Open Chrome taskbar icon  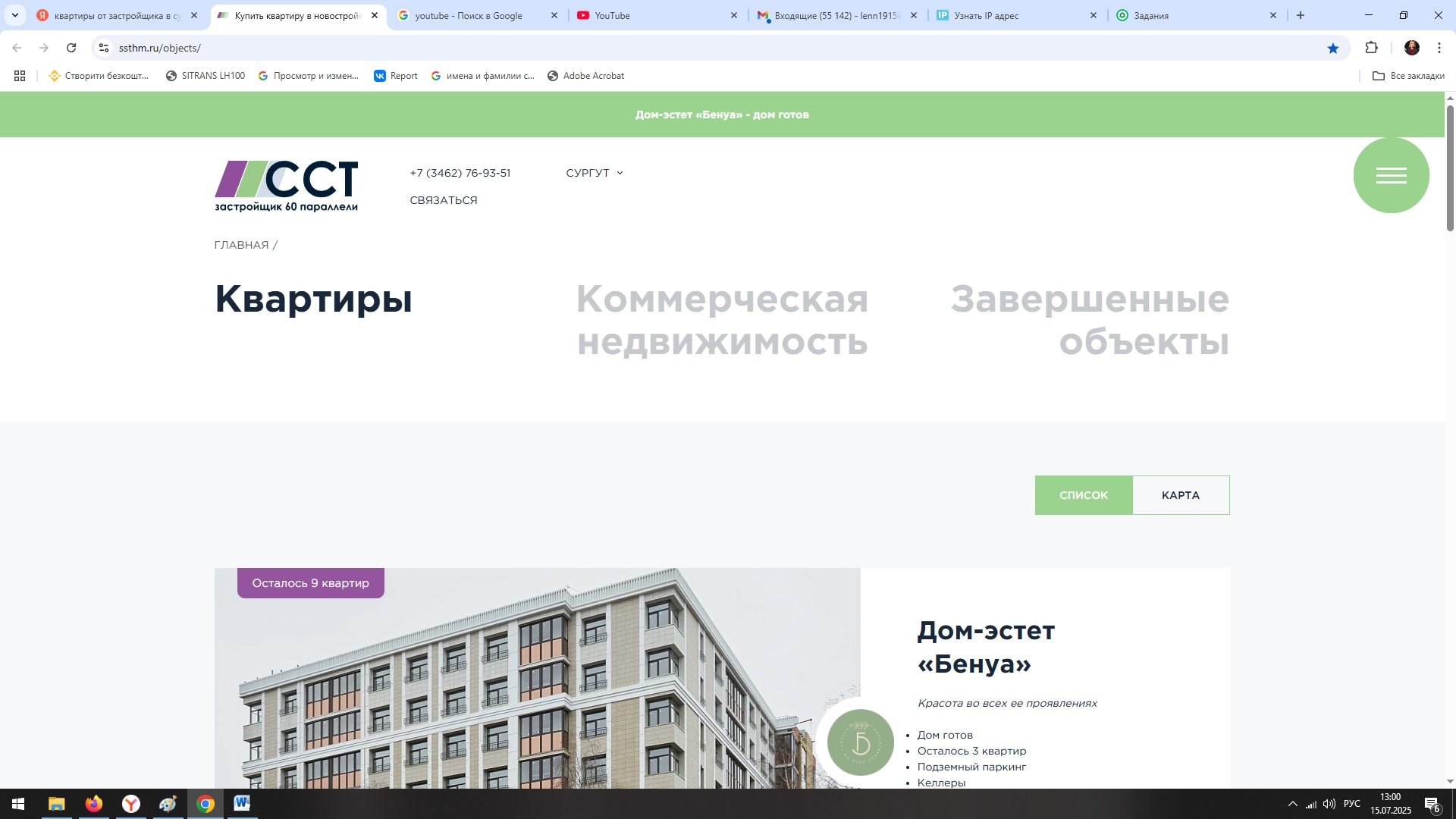(x=205, y=804)
